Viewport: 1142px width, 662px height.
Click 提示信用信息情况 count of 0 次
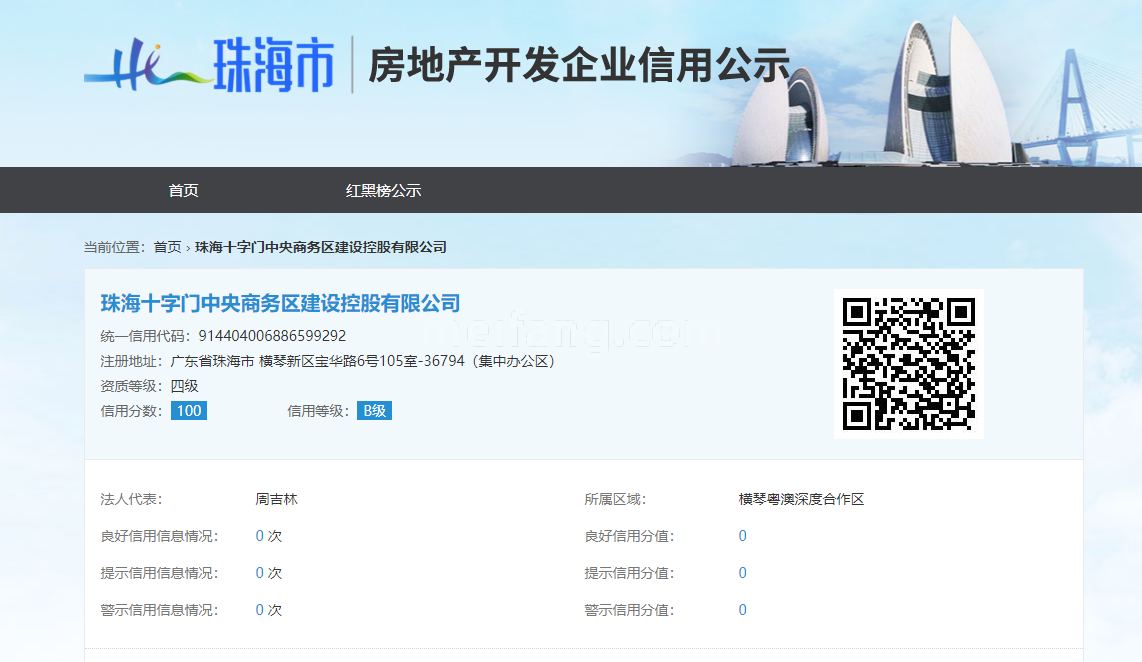[x=269, y=573]
